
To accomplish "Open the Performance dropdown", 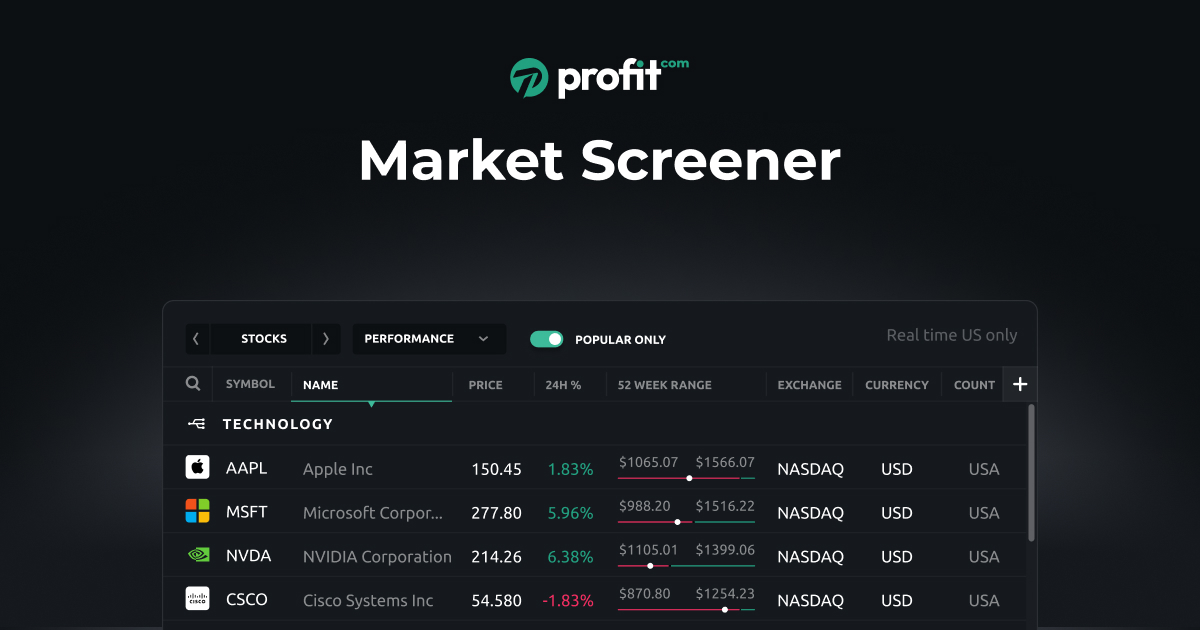I will pyautogui.click(x=429, y=339).
